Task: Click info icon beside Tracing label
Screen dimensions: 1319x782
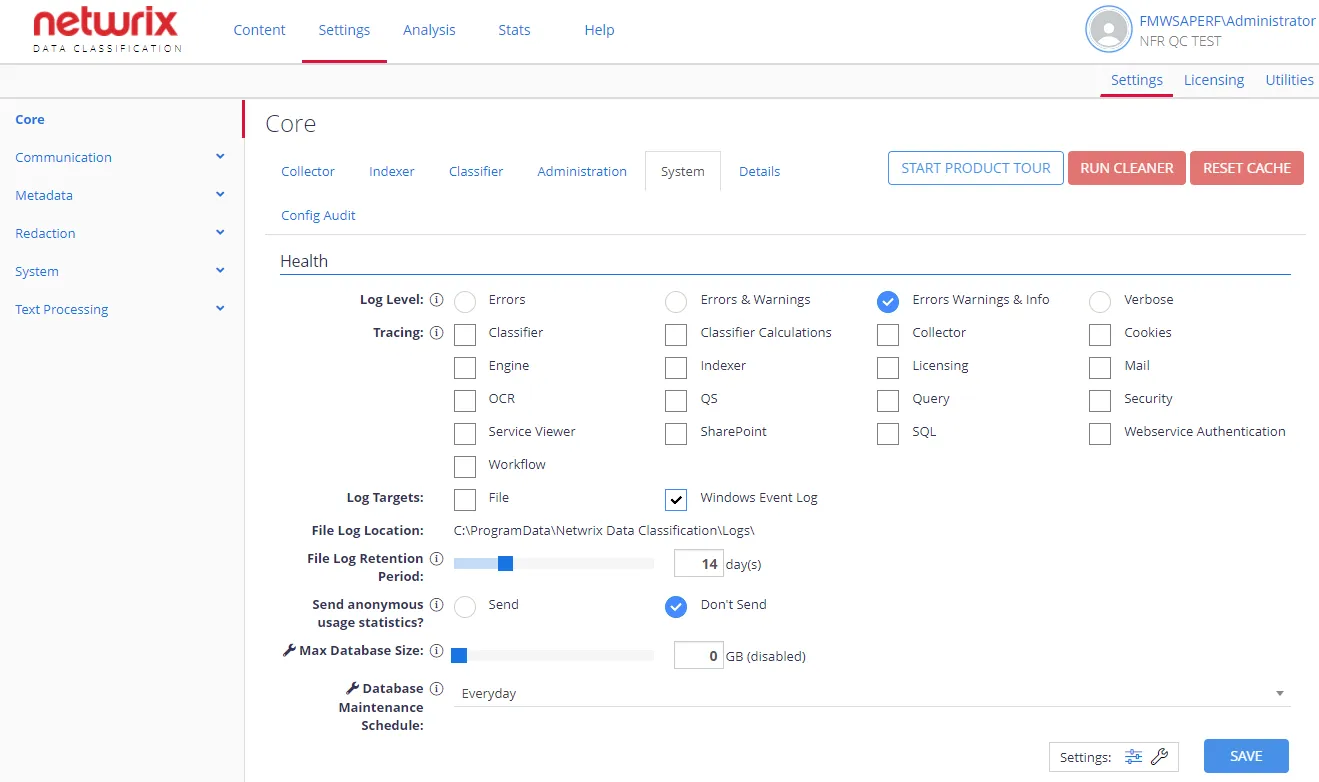Action: point(436,333)
